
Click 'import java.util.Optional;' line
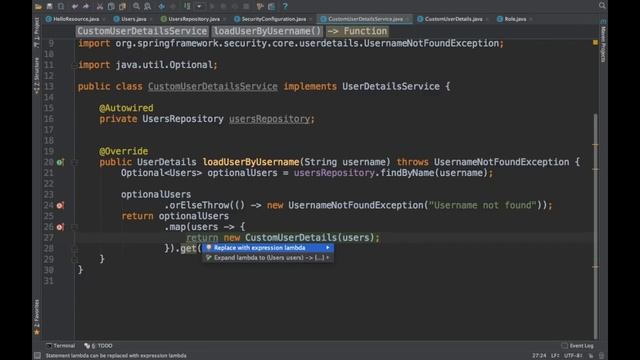[x=148, y=65]
